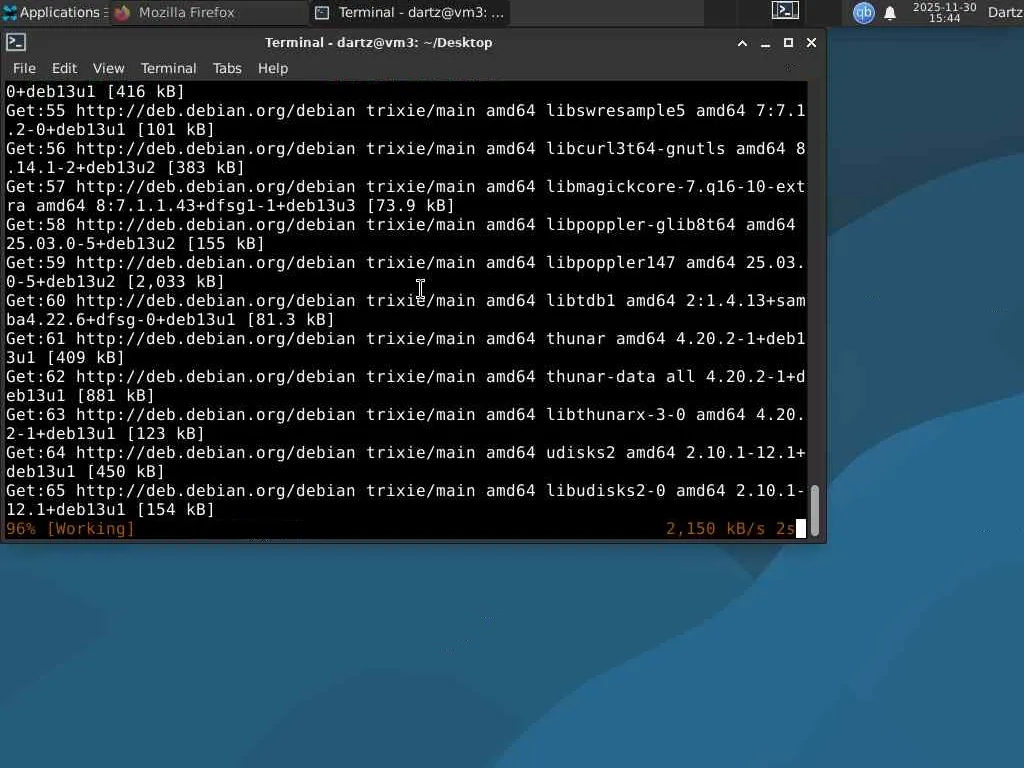Viewport: 1024px width, 768px height.
Task: Open the Help menu
Action: coord(272,68)
